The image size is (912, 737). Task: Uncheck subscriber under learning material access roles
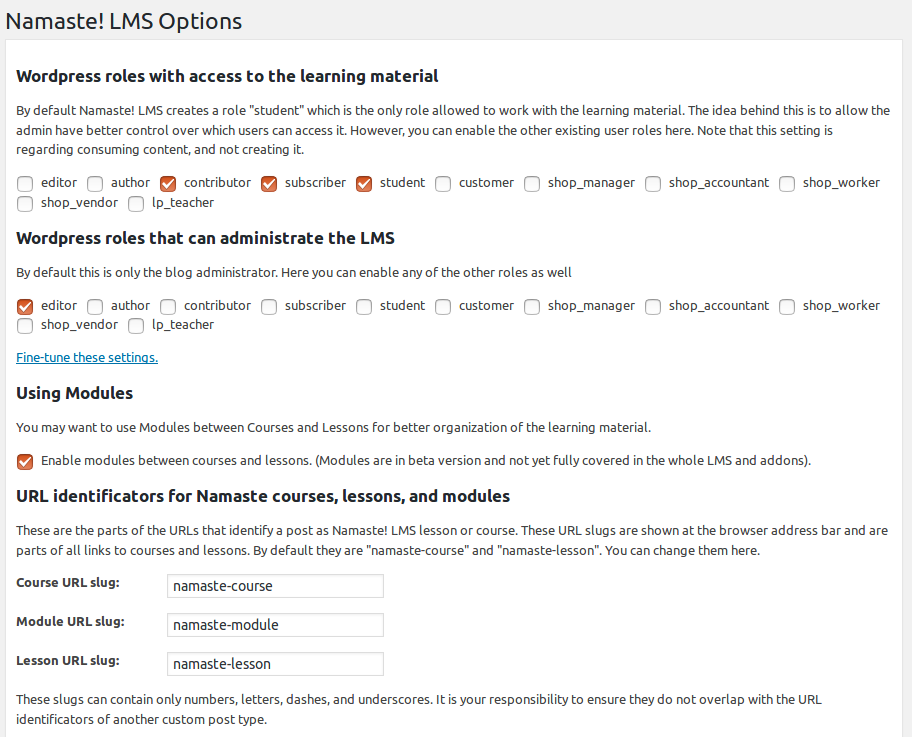(269, 184)
